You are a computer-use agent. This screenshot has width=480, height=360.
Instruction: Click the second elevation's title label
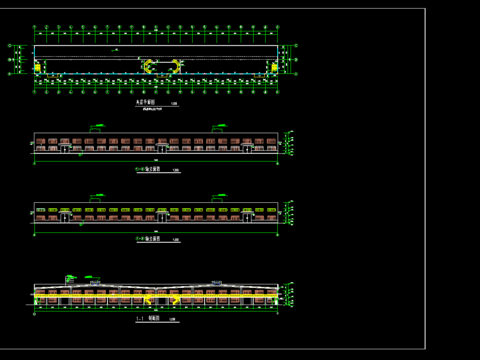pyautogui.click(x=148, y=239)
